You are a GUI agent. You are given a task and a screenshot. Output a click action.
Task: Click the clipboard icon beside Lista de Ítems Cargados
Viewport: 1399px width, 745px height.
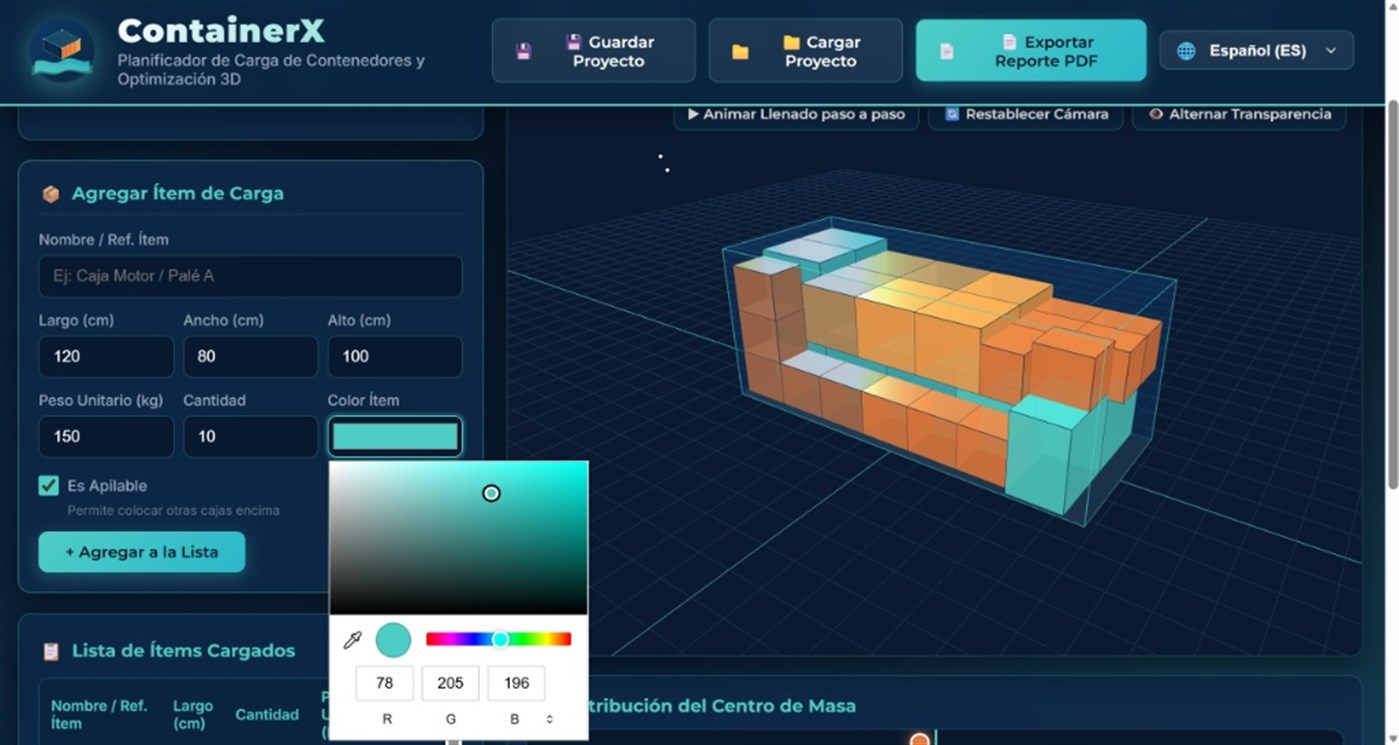[50, 651]
